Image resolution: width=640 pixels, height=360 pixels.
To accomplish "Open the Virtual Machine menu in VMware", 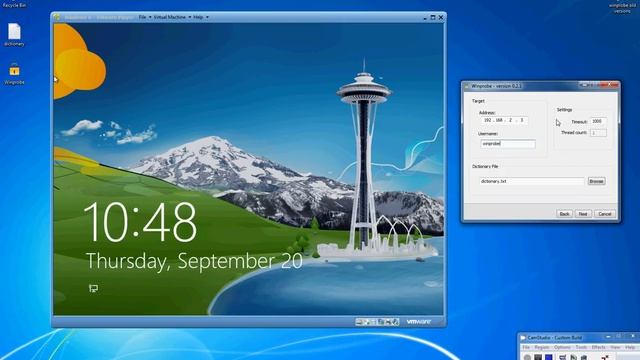I will click(172, 17).
